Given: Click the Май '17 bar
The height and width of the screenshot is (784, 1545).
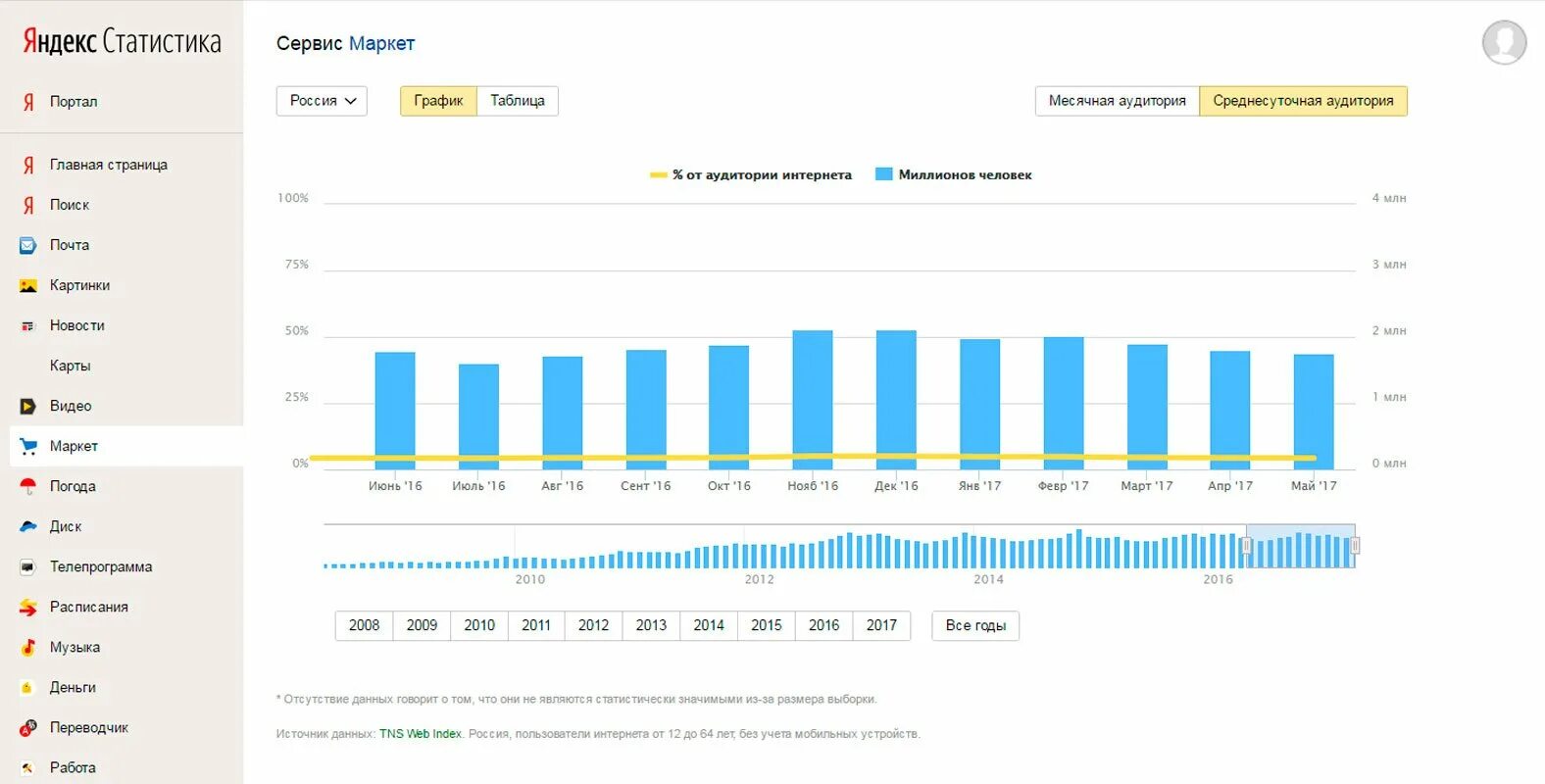Looking at the screenshot, I should coord(1314,412).
